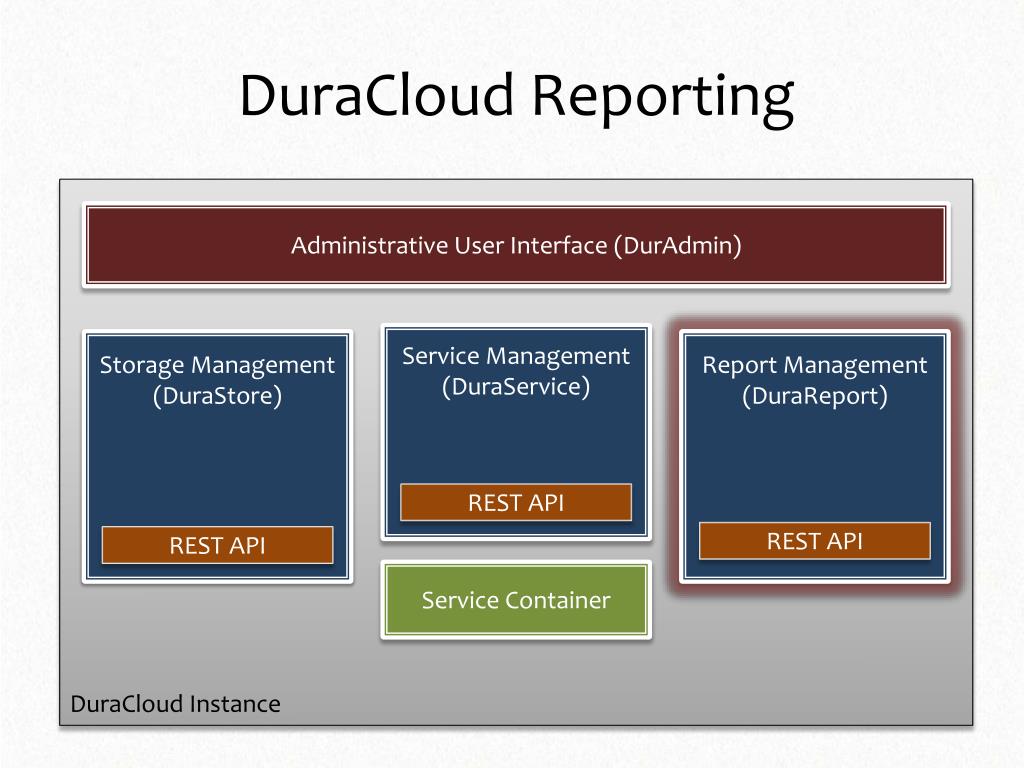The image size is (1024, 768).
Task: Select the green Service Container box
Action: click(x=516, y=600)
